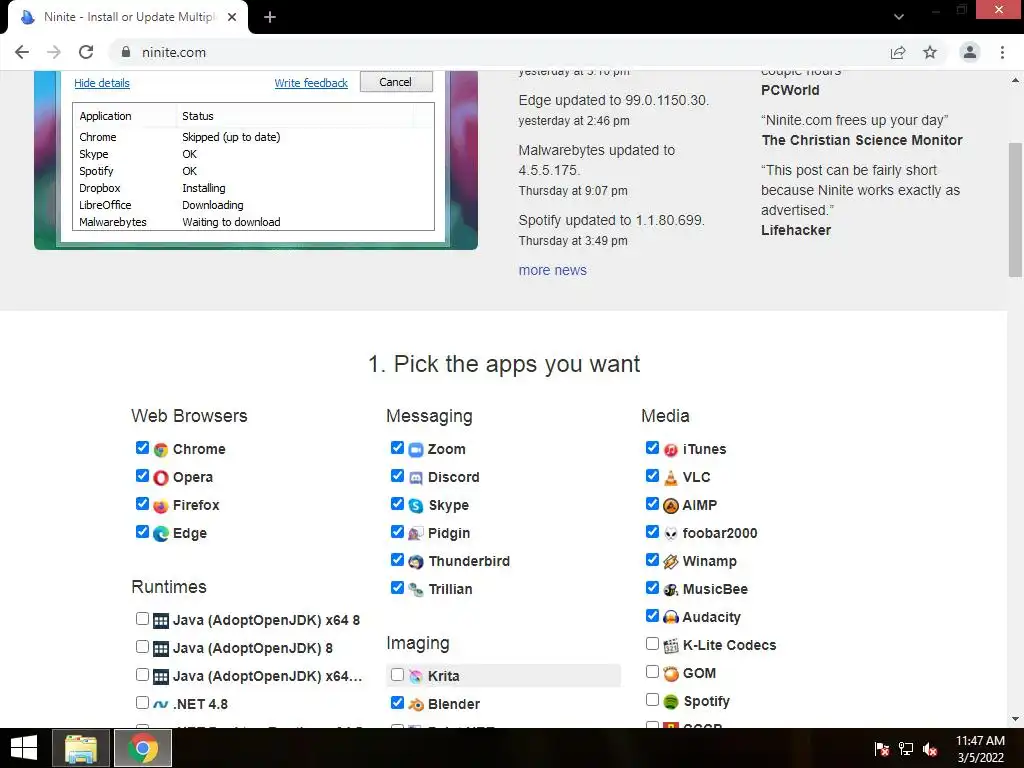Viewport: 1024px width, 768px height.
Task: Check the GOM checkbox
Action: click(x=652, y=671)
